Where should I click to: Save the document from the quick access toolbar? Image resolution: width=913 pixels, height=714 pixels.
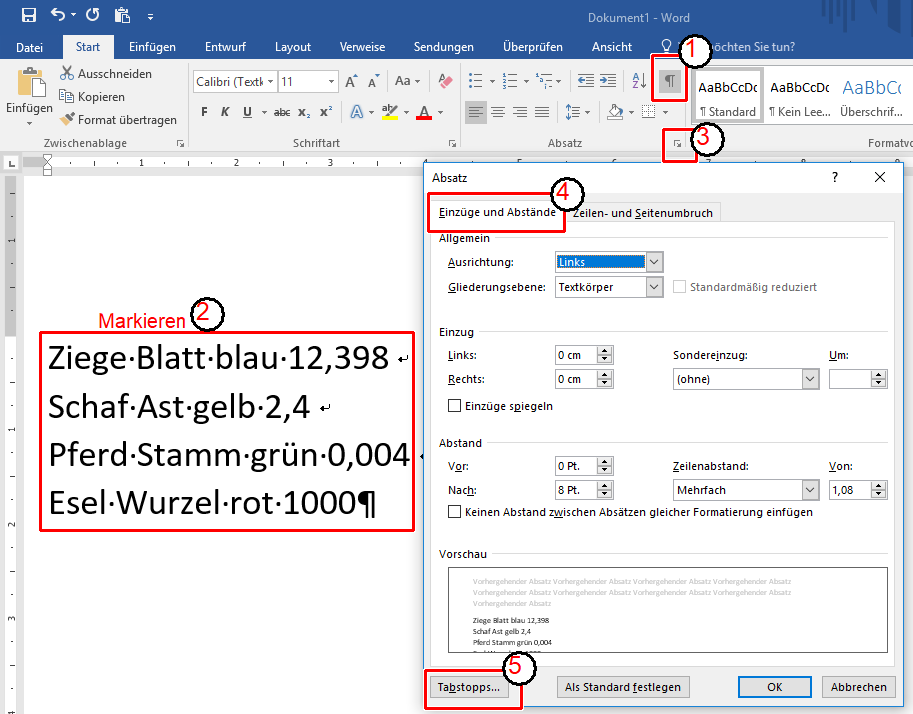[x=29, y=15]
